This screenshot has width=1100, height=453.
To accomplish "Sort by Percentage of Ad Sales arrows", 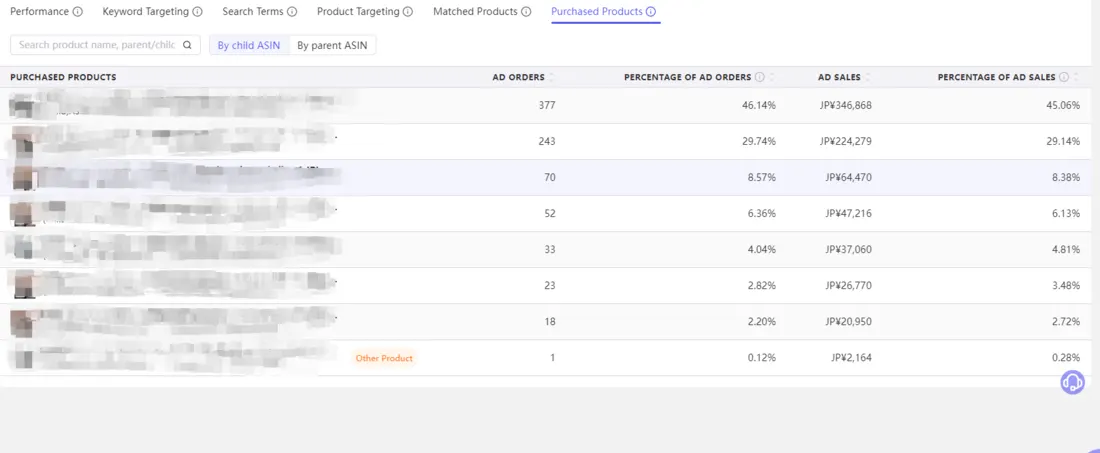I will (x=1076, y=77).
